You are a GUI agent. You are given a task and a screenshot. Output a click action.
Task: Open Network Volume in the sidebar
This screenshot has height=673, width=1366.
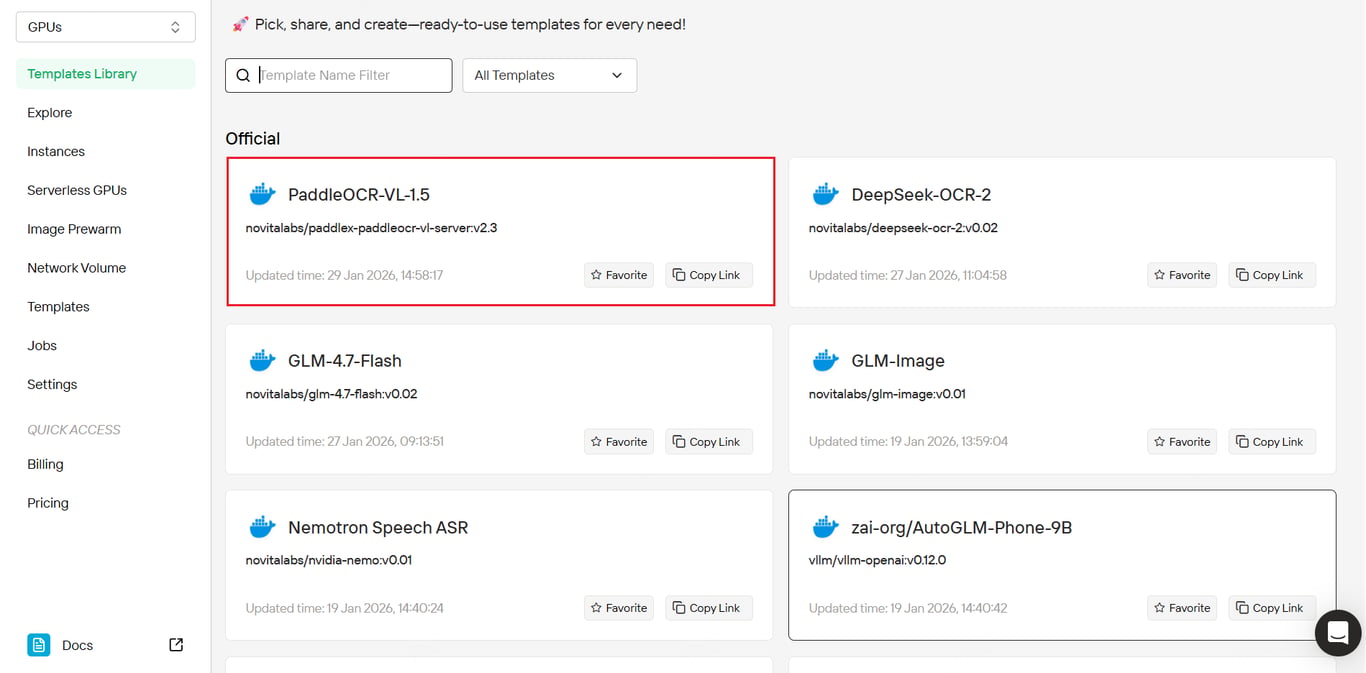coord(77,268)
